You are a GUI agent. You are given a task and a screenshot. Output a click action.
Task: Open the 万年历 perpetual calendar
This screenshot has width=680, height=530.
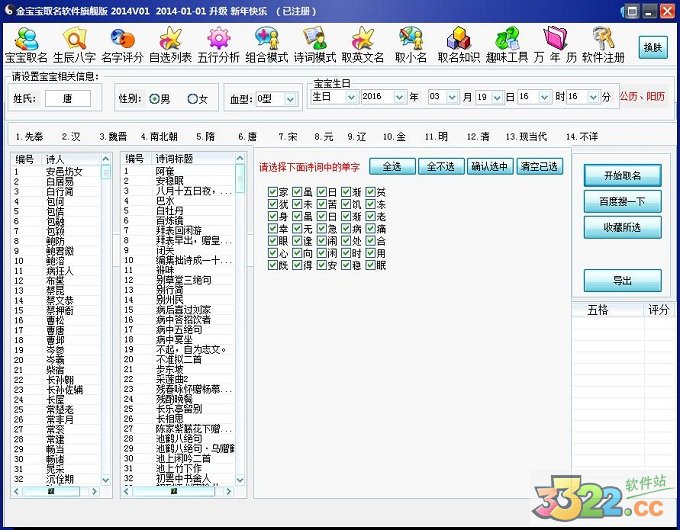coord(555,45)
